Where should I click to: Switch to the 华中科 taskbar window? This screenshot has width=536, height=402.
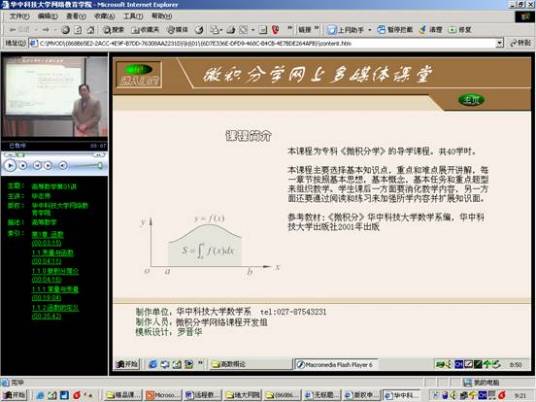402,396
